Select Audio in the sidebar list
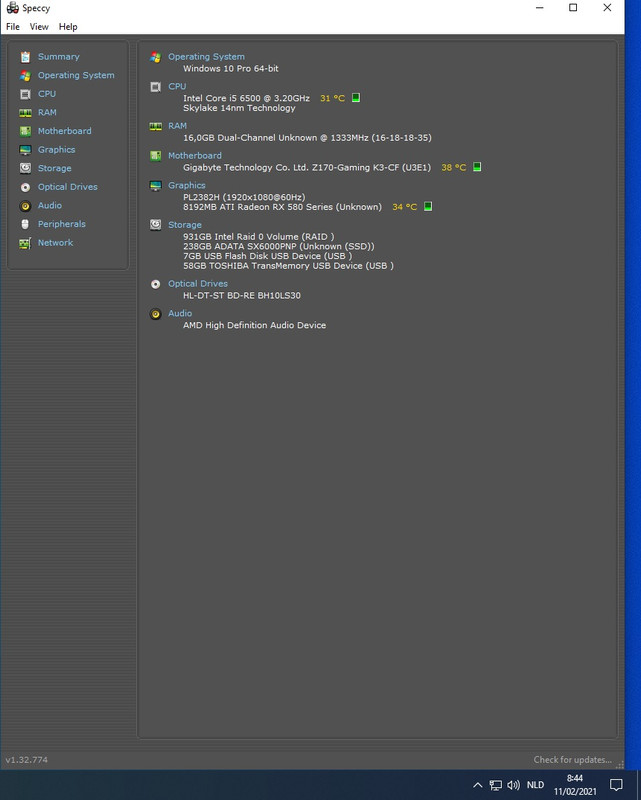 tap(50, 205)
